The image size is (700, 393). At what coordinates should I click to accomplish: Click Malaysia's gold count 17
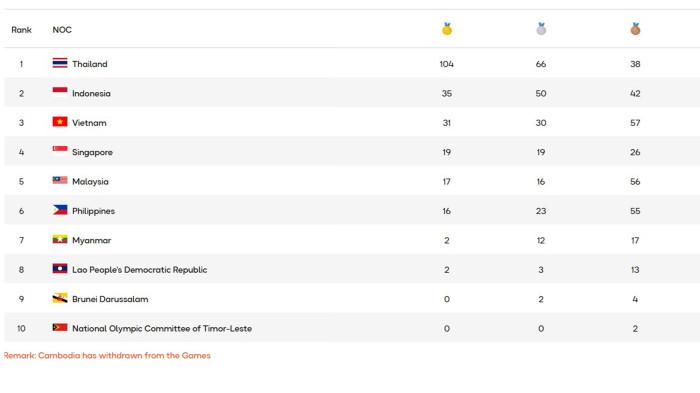(x=446, y=182)
